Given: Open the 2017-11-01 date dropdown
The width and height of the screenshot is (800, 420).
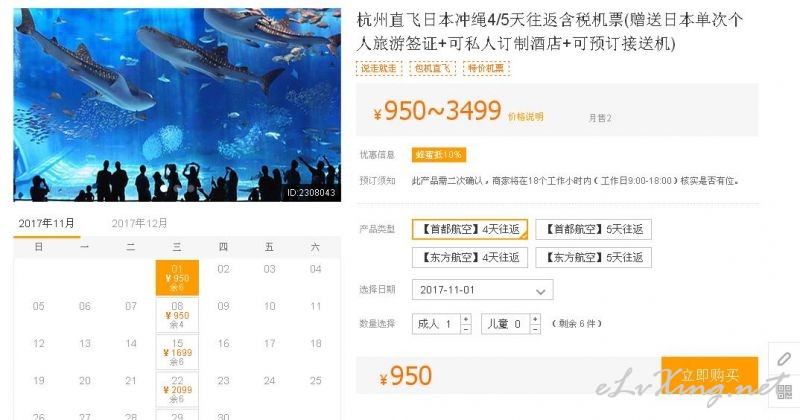Looking at the screenshot, I should (483, 290).
